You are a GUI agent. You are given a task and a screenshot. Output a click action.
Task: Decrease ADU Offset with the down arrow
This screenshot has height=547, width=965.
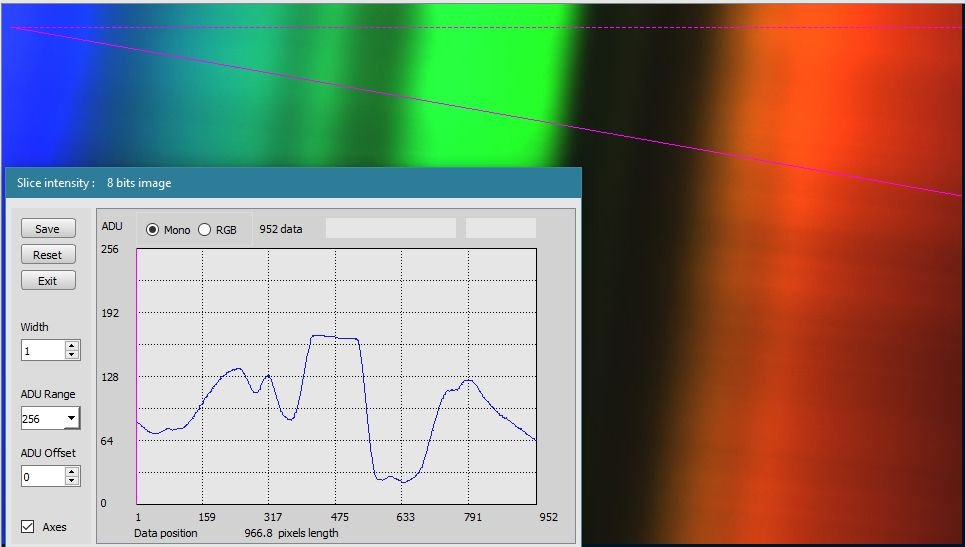pyautogui.click(x=71, y=481)
